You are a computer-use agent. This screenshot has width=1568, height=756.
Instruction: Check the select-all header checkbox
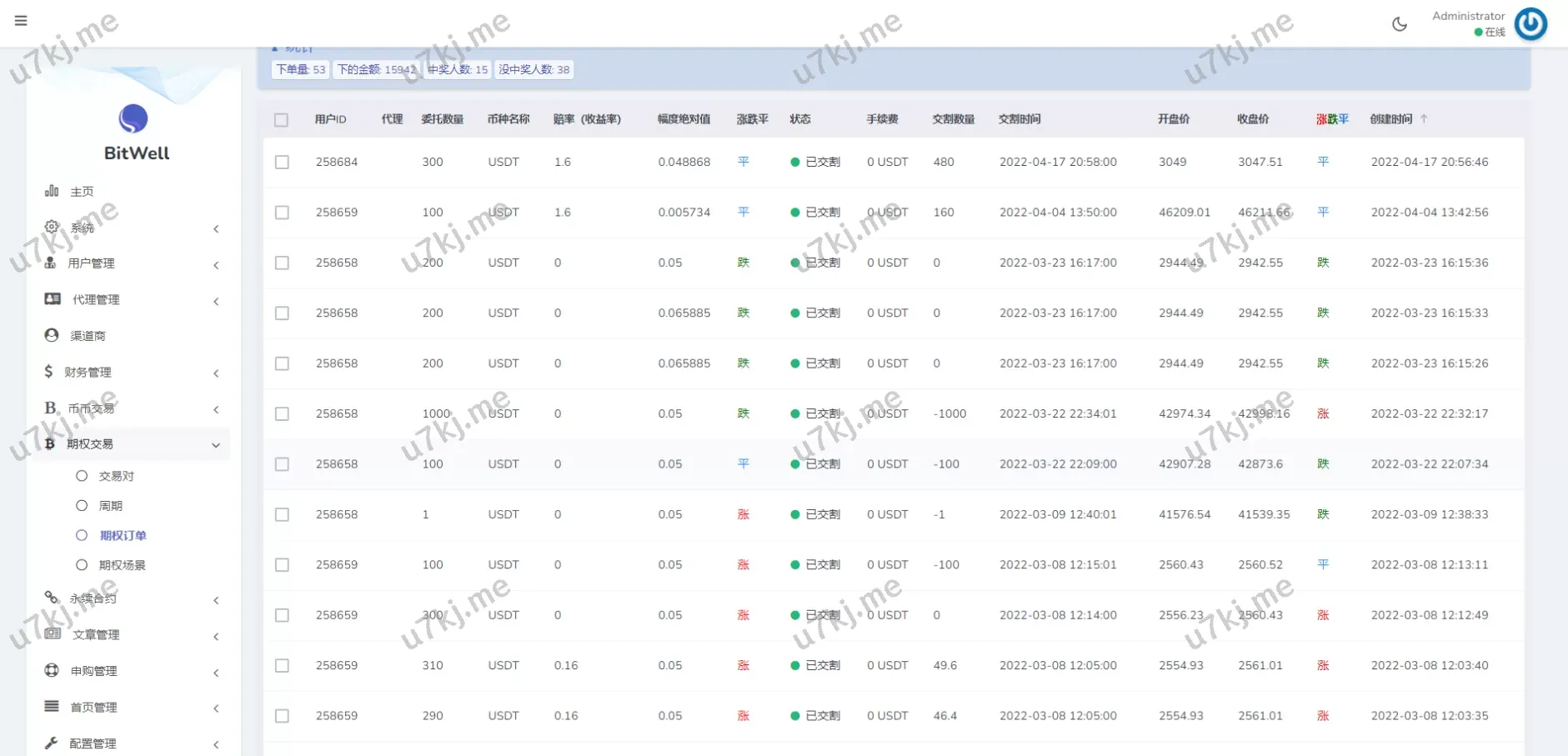tap(282, 120)
